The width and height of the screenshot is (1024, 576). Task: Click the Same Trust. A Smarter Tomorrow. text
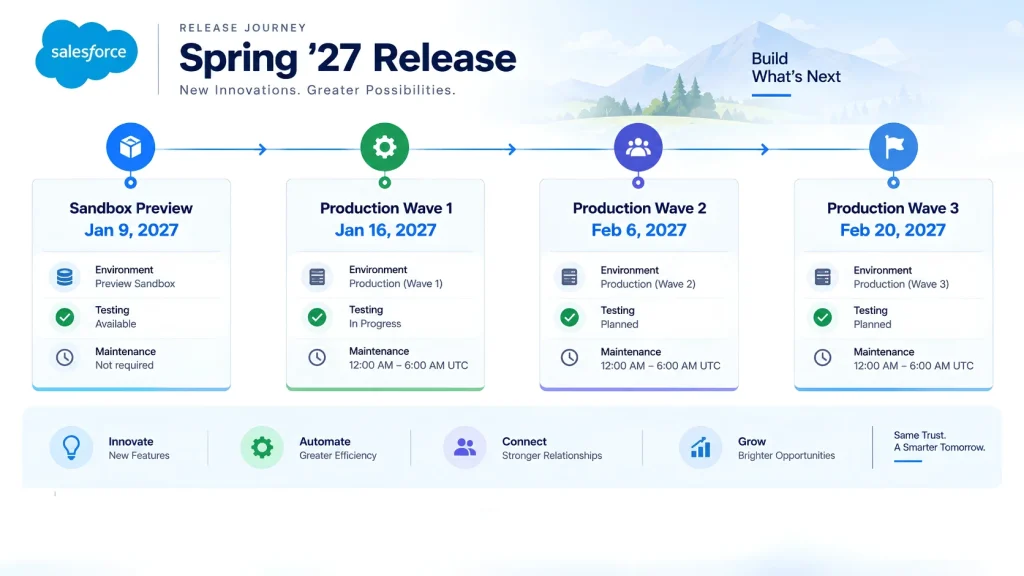(939, 441)
